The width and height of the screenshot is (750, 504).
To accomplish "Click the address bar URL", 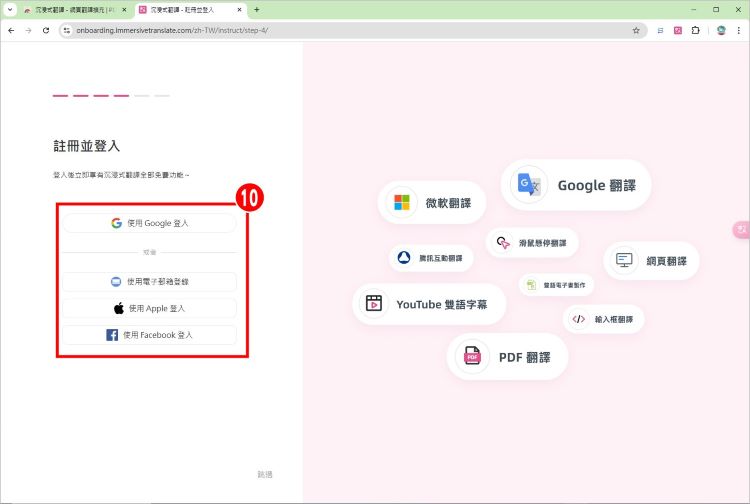I will (172, 30).
